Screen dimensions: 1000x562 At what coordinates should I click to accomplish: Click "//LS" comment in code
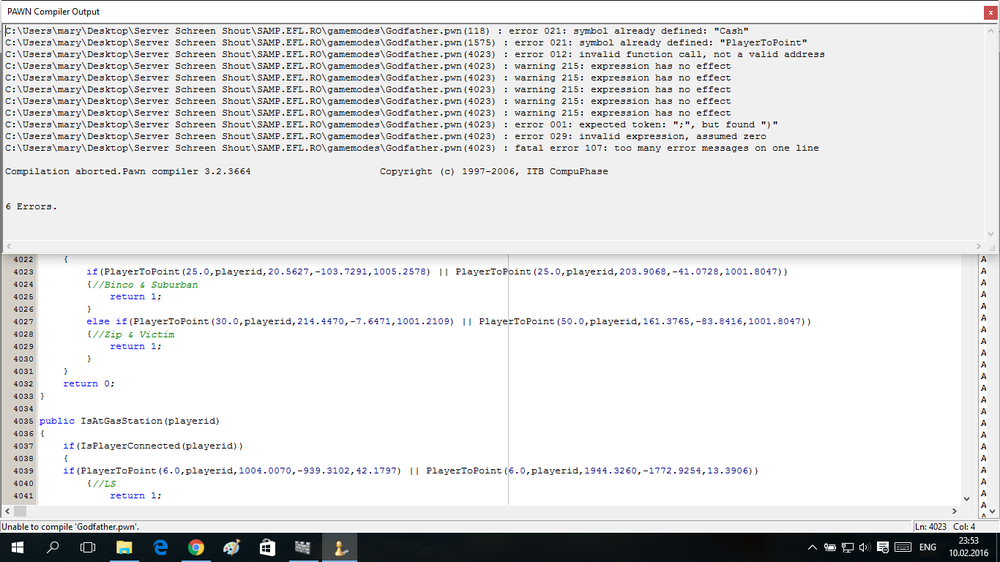104,484
